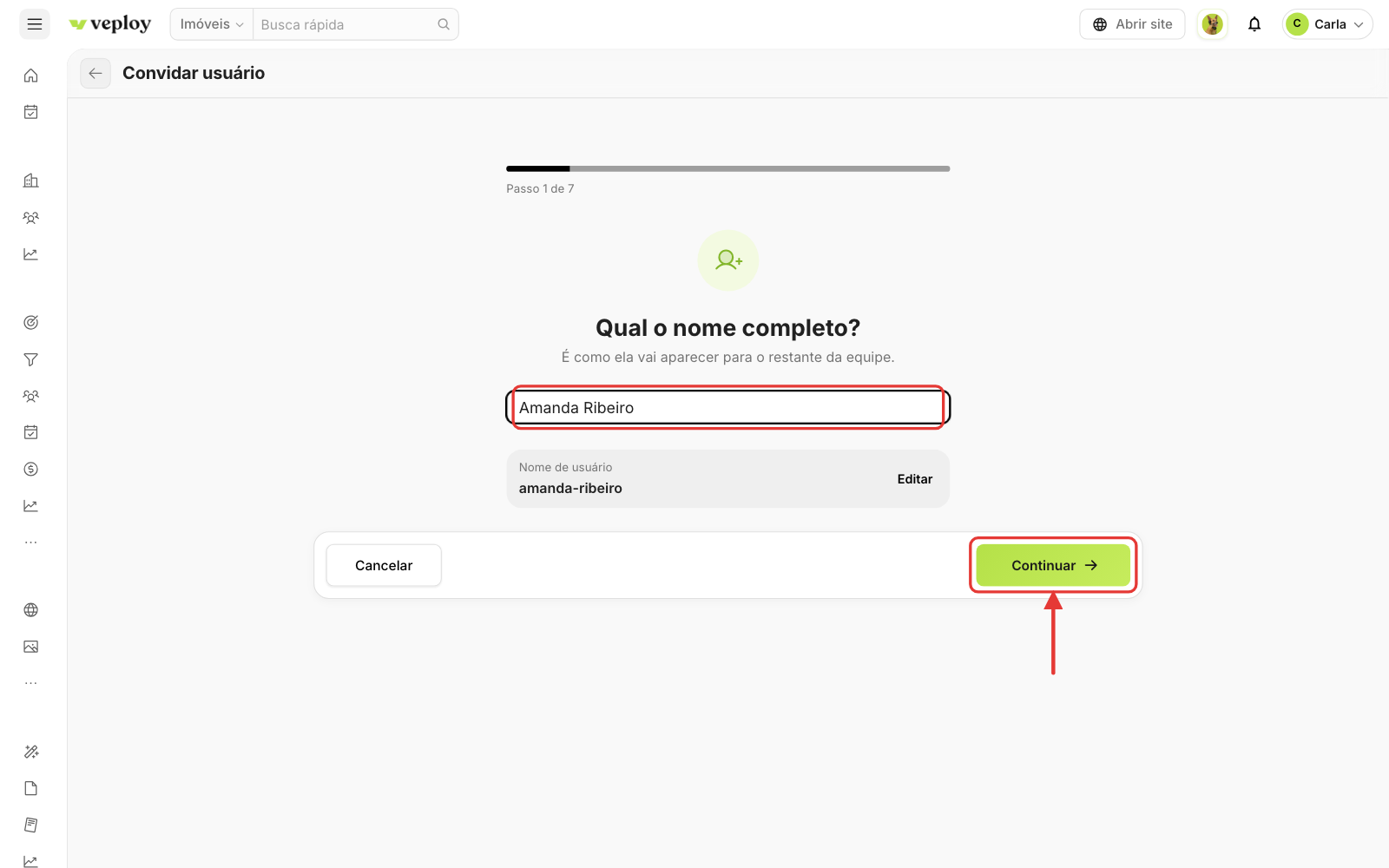This screenshot has height=868, width=1389.
Task: Click the "Convidar usuário" page title
Action: (x=194, y=74)
